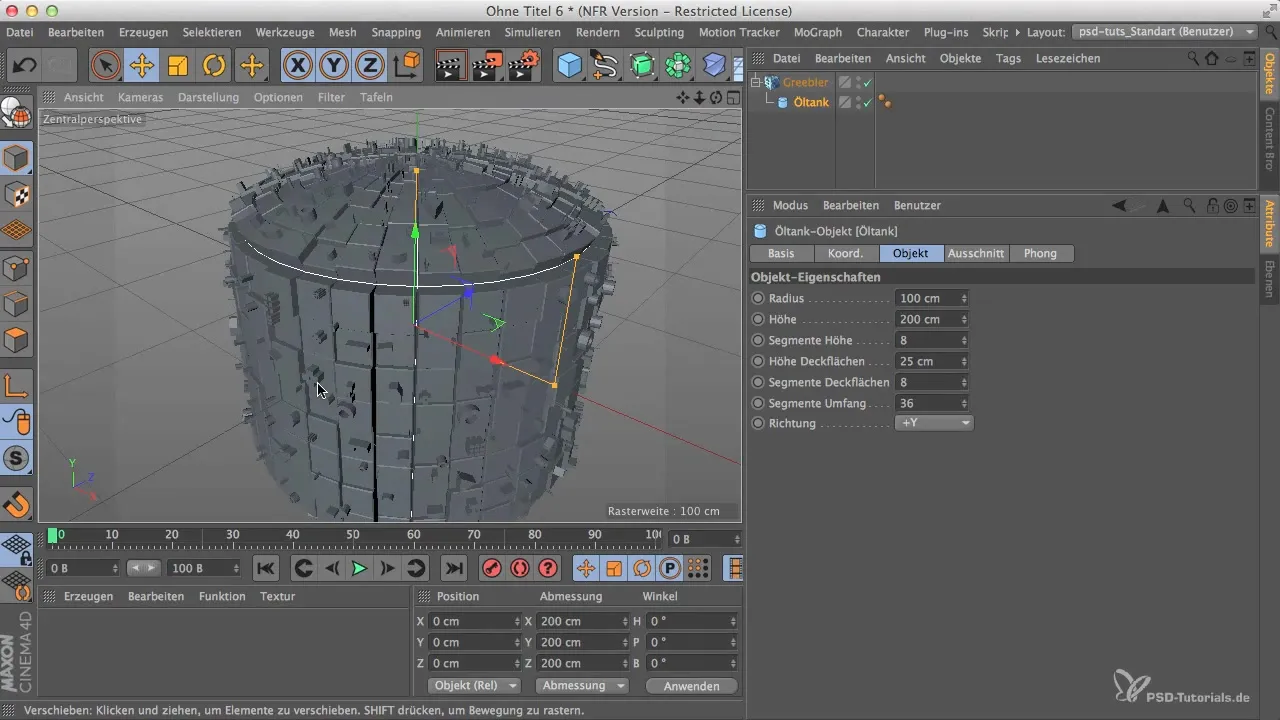Screen dimensions: 1280x720
Task: Click the Segmente Umfang stepper arrows
Action: (x=964, y=403)
